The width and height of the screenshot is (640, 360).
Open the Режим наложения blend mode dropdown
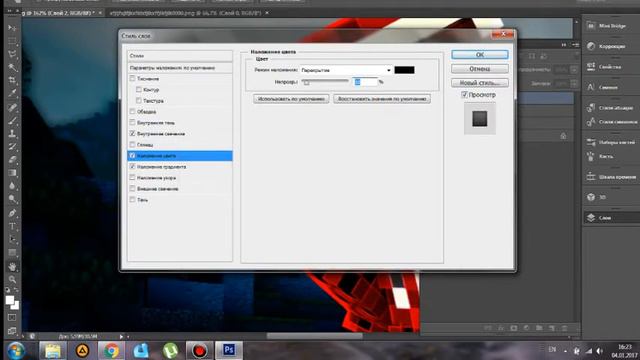[346, 70]
